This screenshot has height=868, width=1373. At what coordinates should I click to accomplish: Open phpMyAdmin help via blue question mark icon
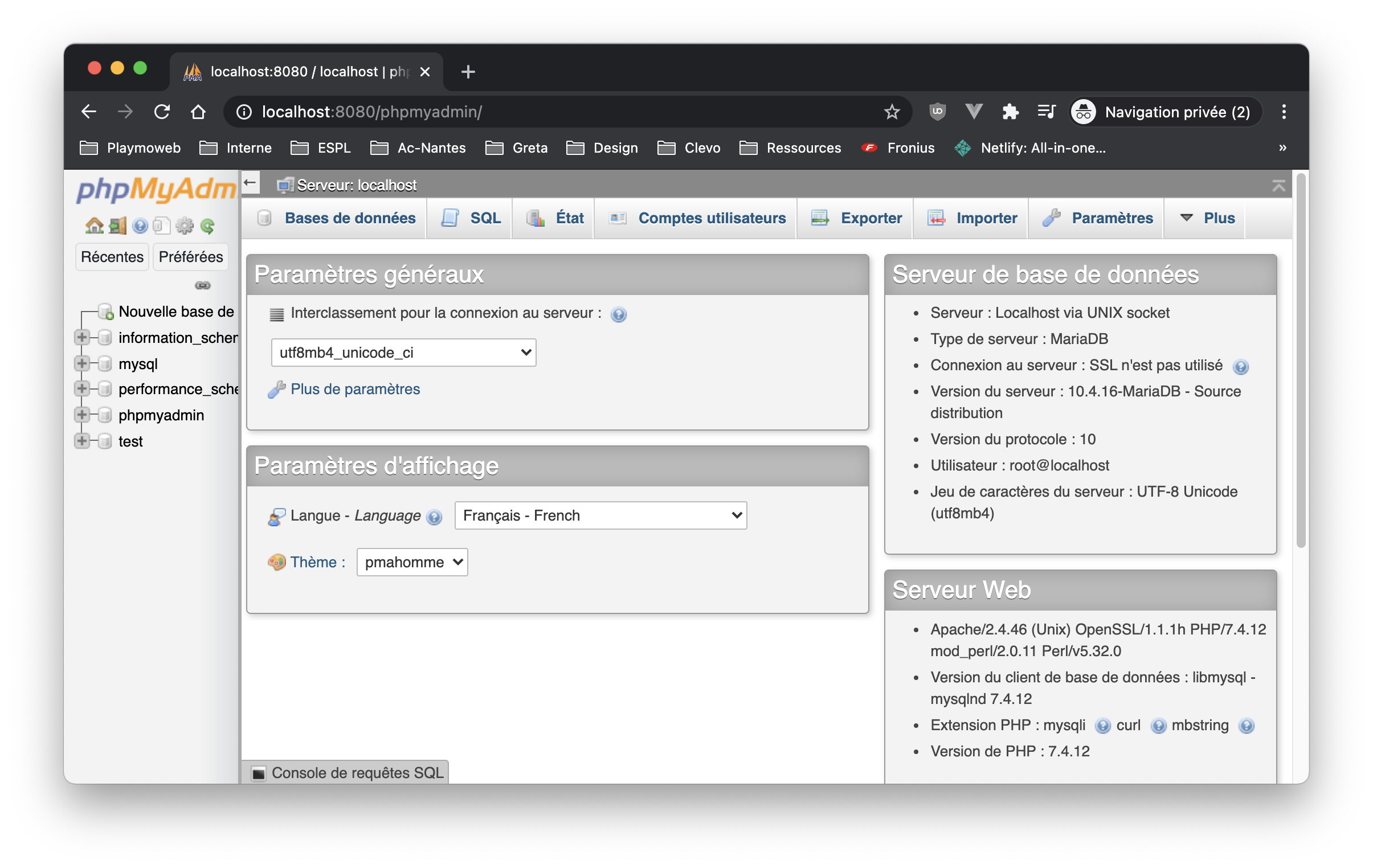pyautogui.click(x=140, y=226)
